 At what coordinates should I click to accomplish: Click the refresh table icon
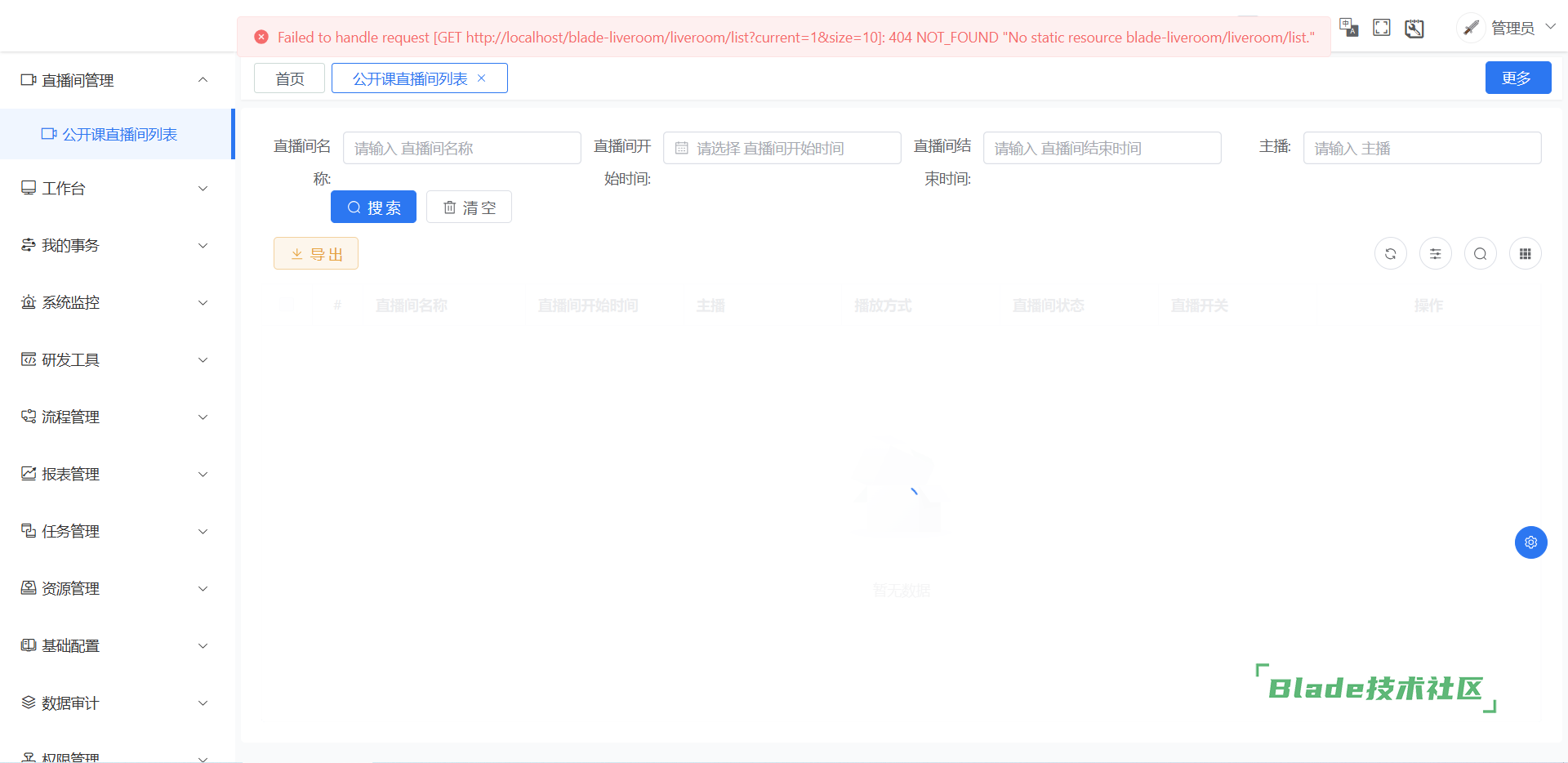tap(1391, 254)
